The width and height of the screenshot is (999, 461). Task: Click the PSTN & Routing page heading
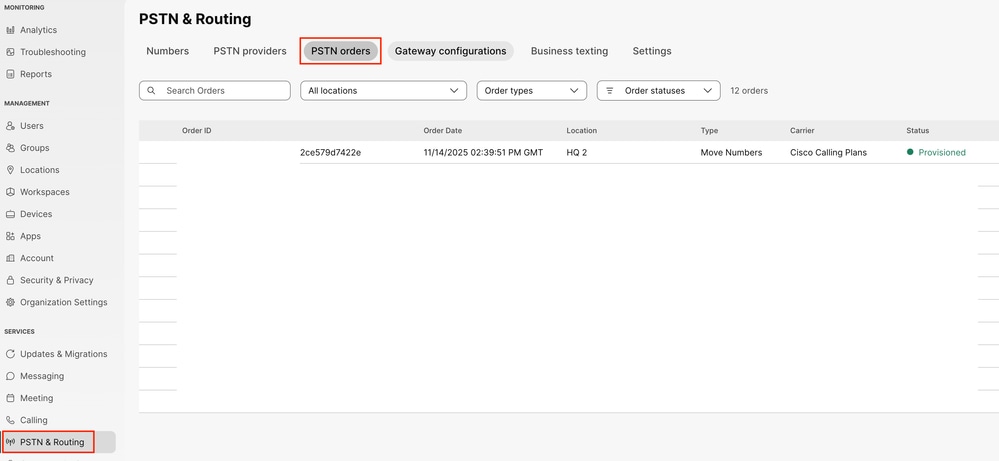pos(195,19)
